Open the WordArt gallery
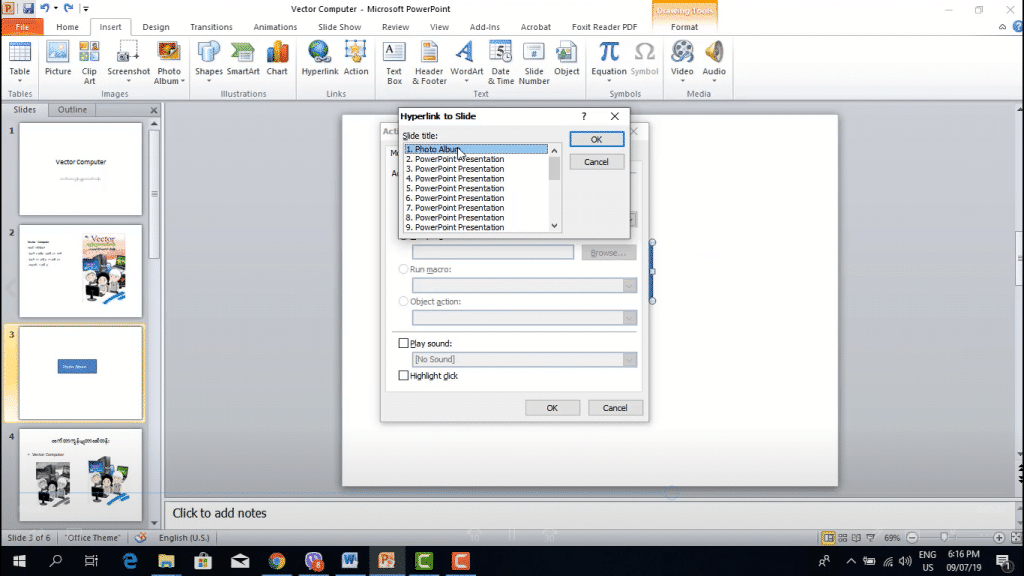Viewport: 1024px width, 576px height. coord(466,62)
